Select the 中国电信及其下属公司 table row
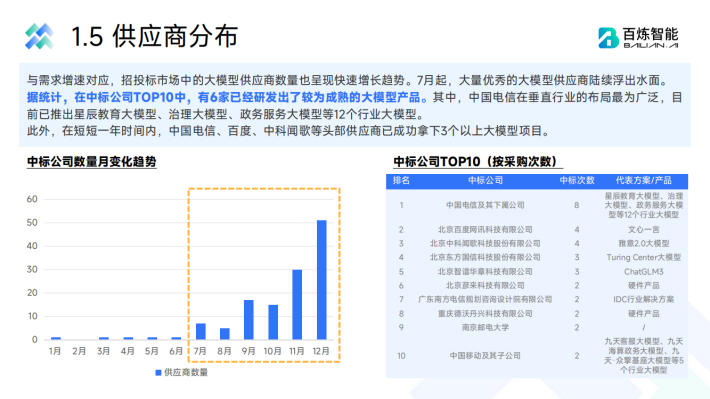Screen dimensions: 710x399 pos(537,205)
